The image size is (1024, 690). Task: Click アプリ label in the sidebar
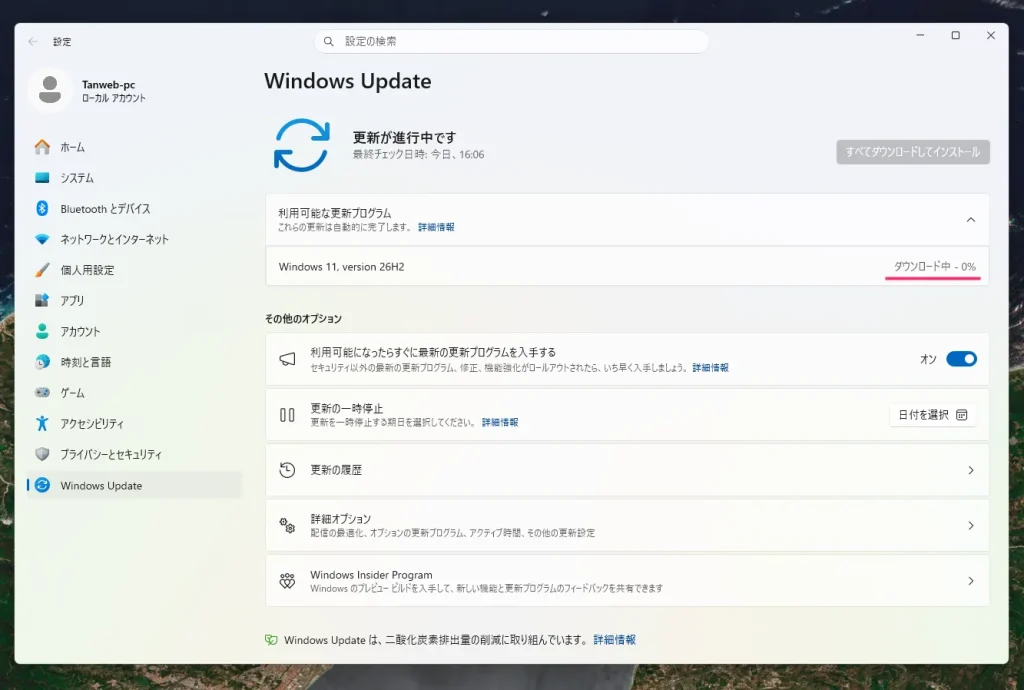pyautogui.click(x=72, y=300)
